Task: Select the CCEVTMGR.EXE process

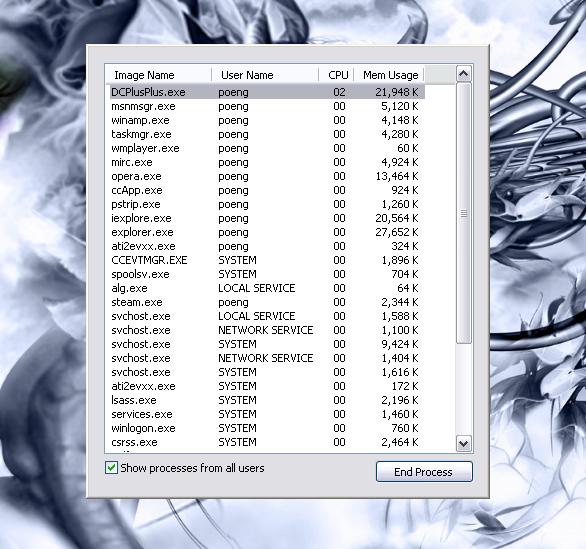Action: coord(267,260)
